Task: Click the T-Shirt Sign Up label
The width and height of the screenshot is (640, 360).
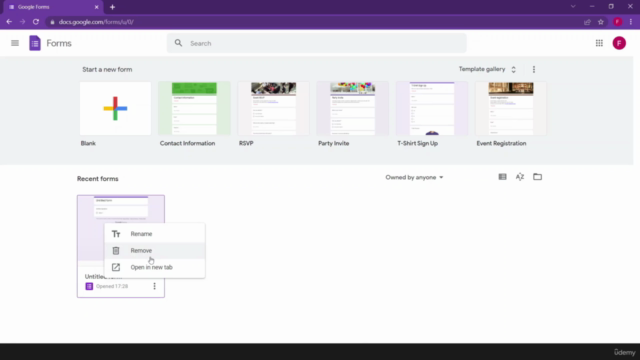Action: 418,143
